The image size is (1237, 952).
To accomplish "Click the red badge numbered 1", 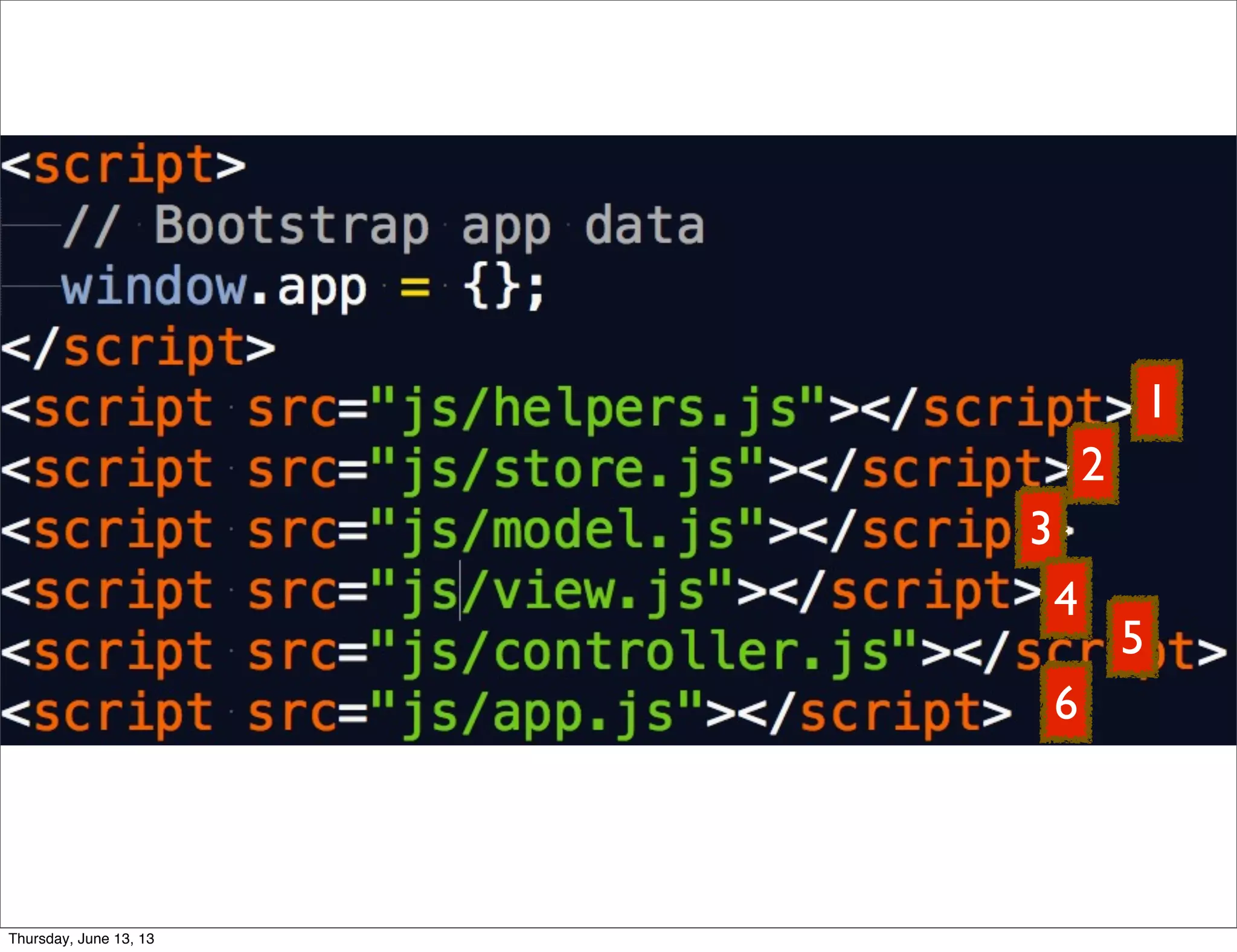I will click(x=1156, y=401).
